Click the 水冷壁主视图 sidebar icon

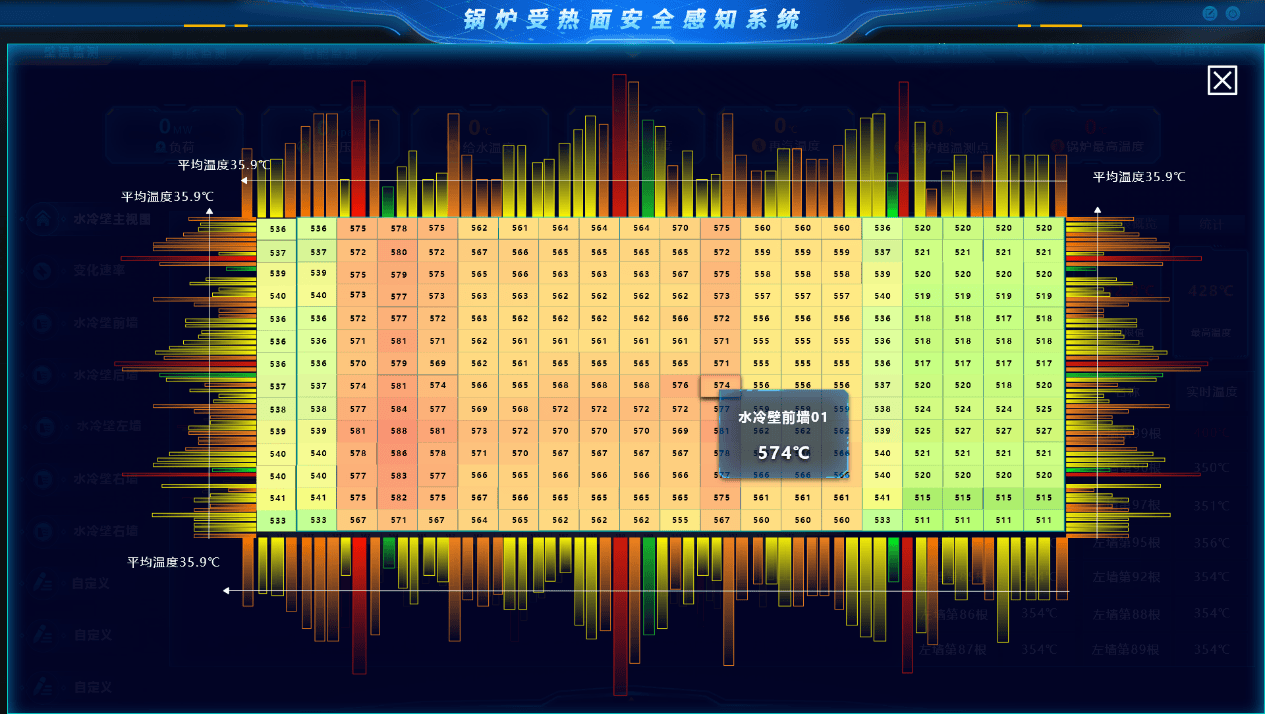[x=44, y=218]
